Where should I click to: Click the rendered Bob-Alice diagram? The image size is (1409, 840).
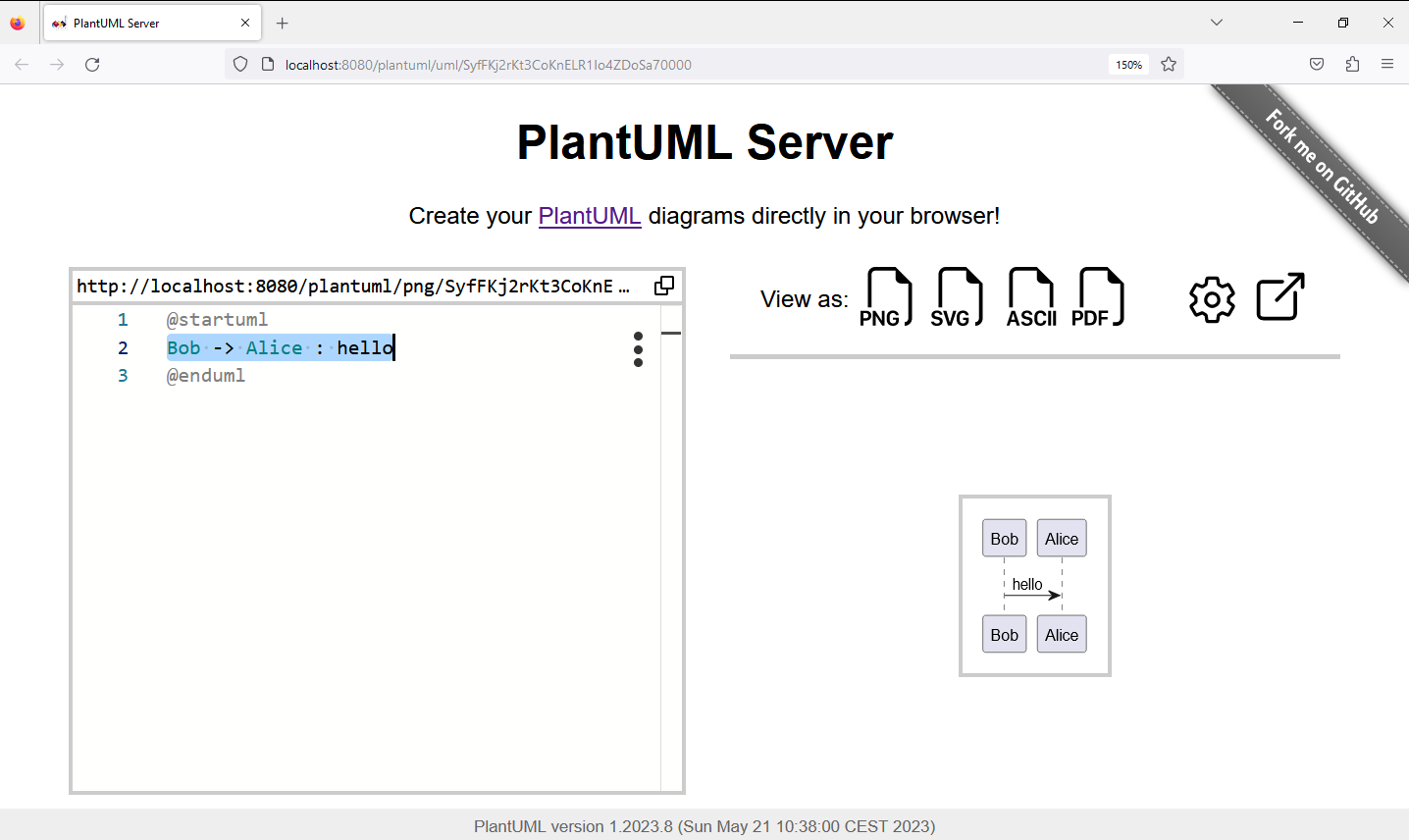click(1034, 586)
